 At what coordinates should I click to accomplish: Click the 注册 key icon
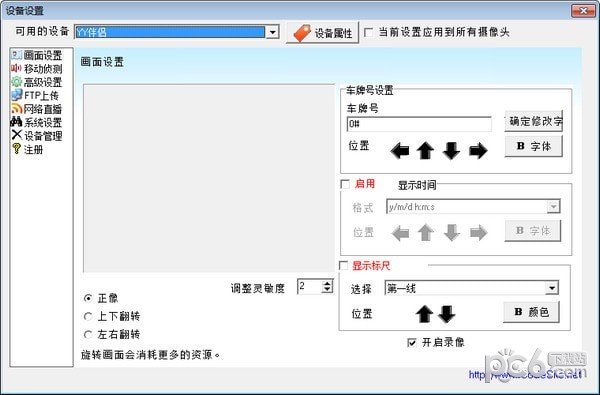tap(16, 149)
